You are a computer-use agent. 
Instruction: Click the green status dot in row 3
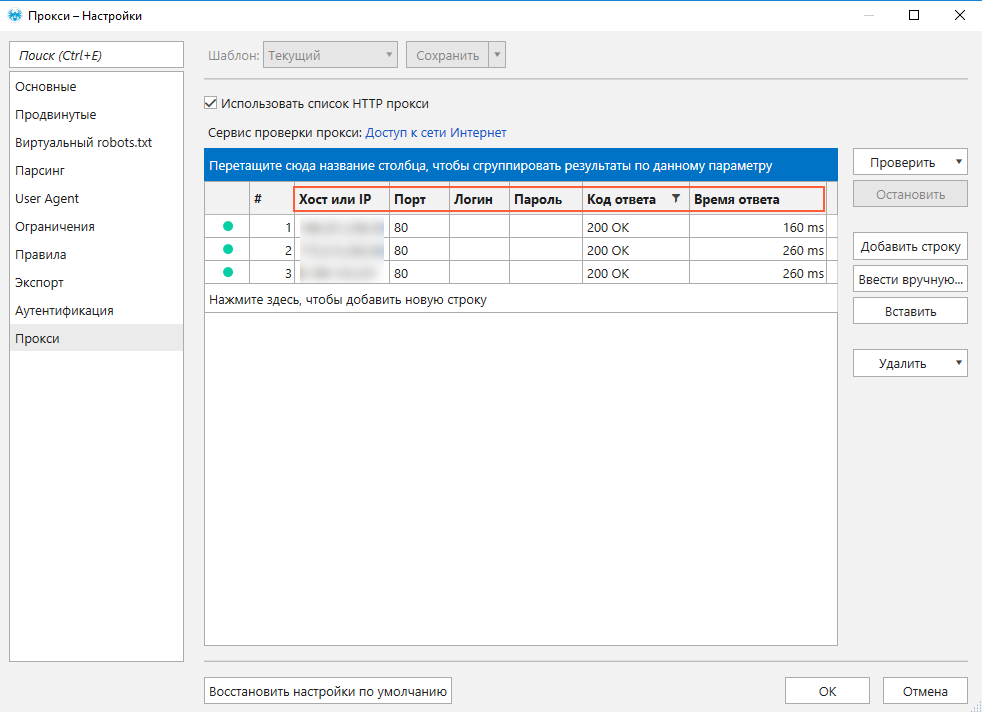tap(228, 272)
